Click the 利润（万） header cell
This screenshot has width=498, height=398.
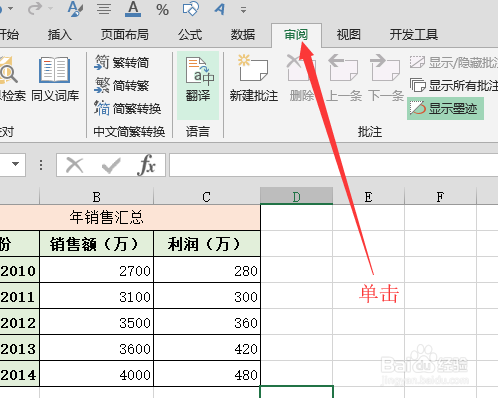click(207, 244)
